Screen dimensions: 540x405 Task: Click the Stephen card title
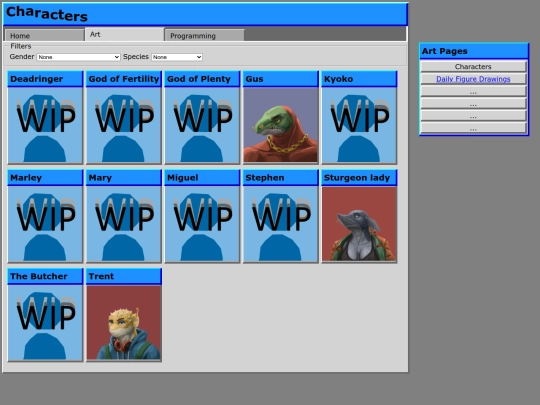(281, 178)
